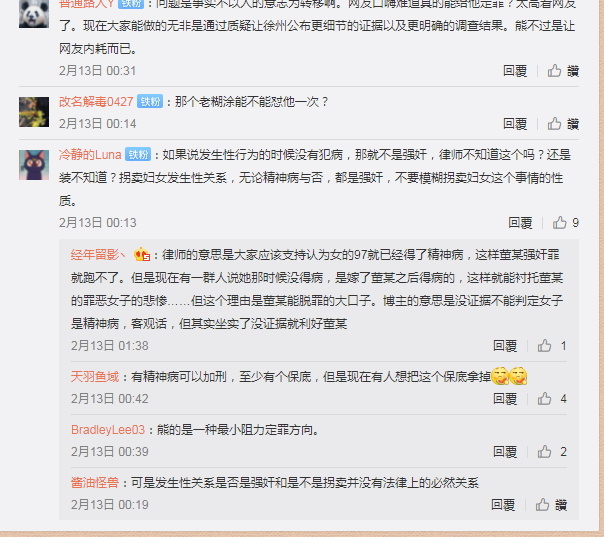Screen dimensions: 604x537
Task: Like the BradleyLee03 reply
Action: pos(544,451)
